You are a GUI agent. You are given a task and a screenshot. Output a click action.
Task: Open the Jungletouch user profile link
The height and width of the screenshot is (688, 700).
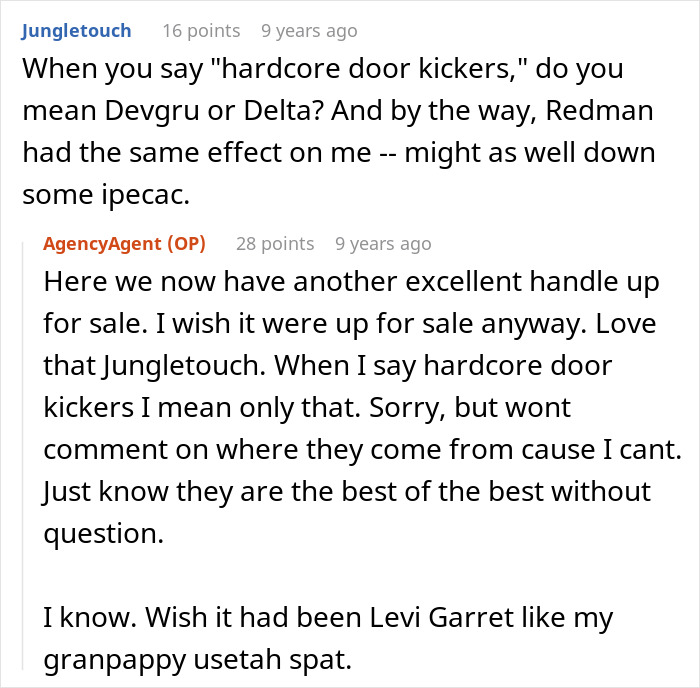[x=76, y=31]
